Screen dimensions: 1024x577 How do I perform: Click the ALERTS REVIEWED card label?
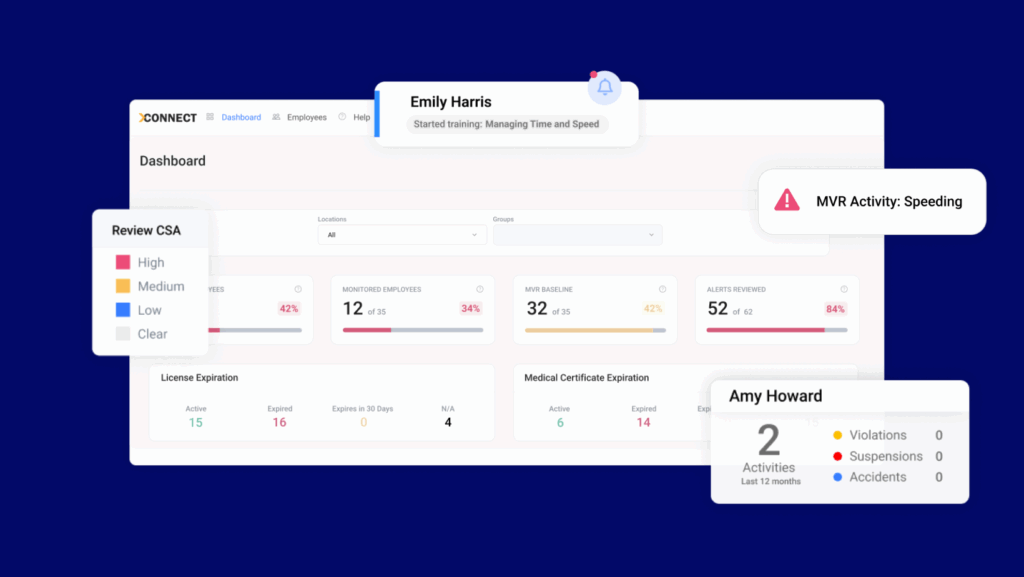[x=736, y=289]
